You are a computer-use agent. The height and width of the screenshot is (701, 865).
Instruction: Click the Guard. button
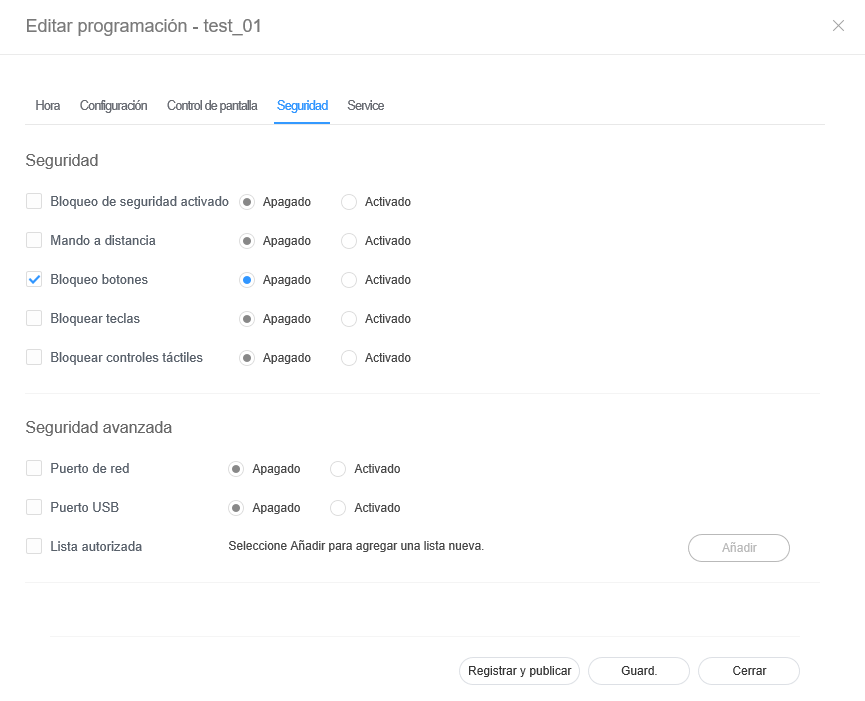tap(639, 671)
